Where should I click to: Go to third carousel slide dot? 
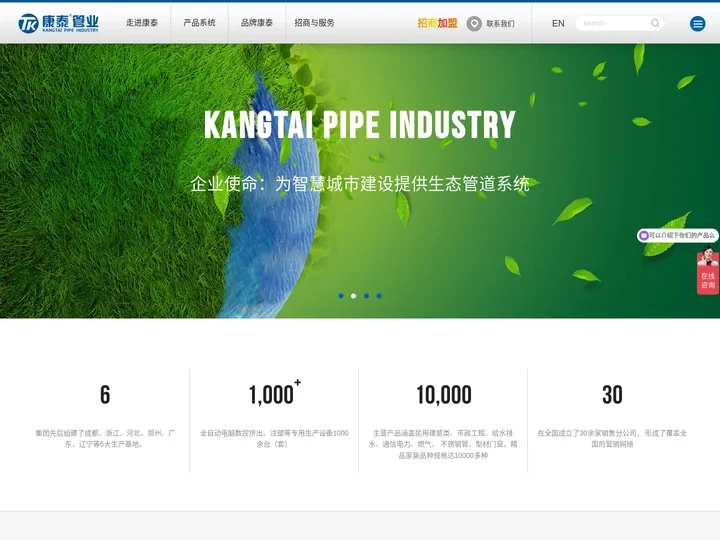[366, 296]
